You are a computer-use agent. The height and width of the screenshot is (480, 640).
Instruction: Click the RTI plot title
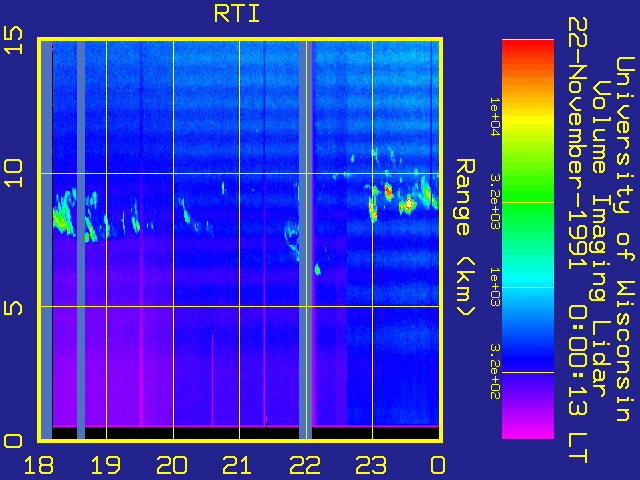[x=237, y=14]
